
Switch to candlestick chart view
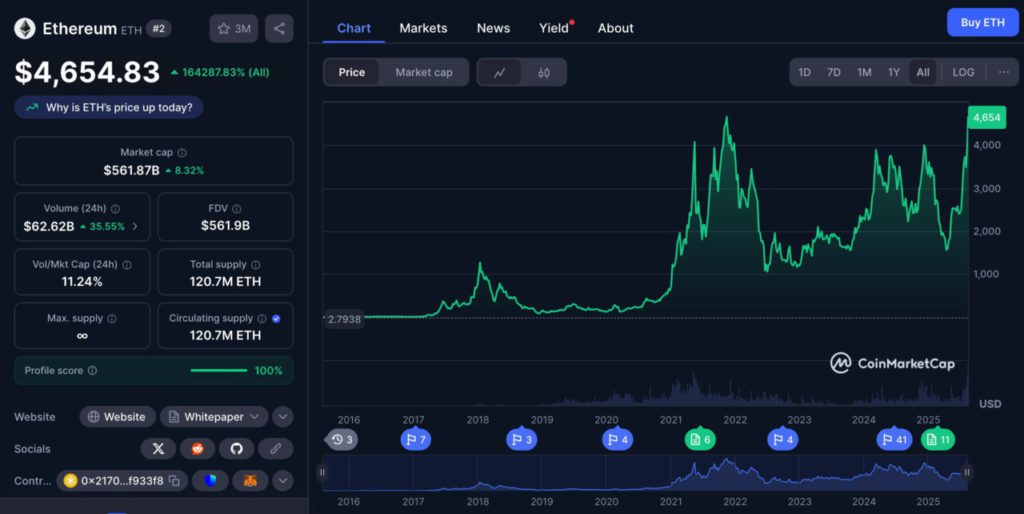click(543, 72)
